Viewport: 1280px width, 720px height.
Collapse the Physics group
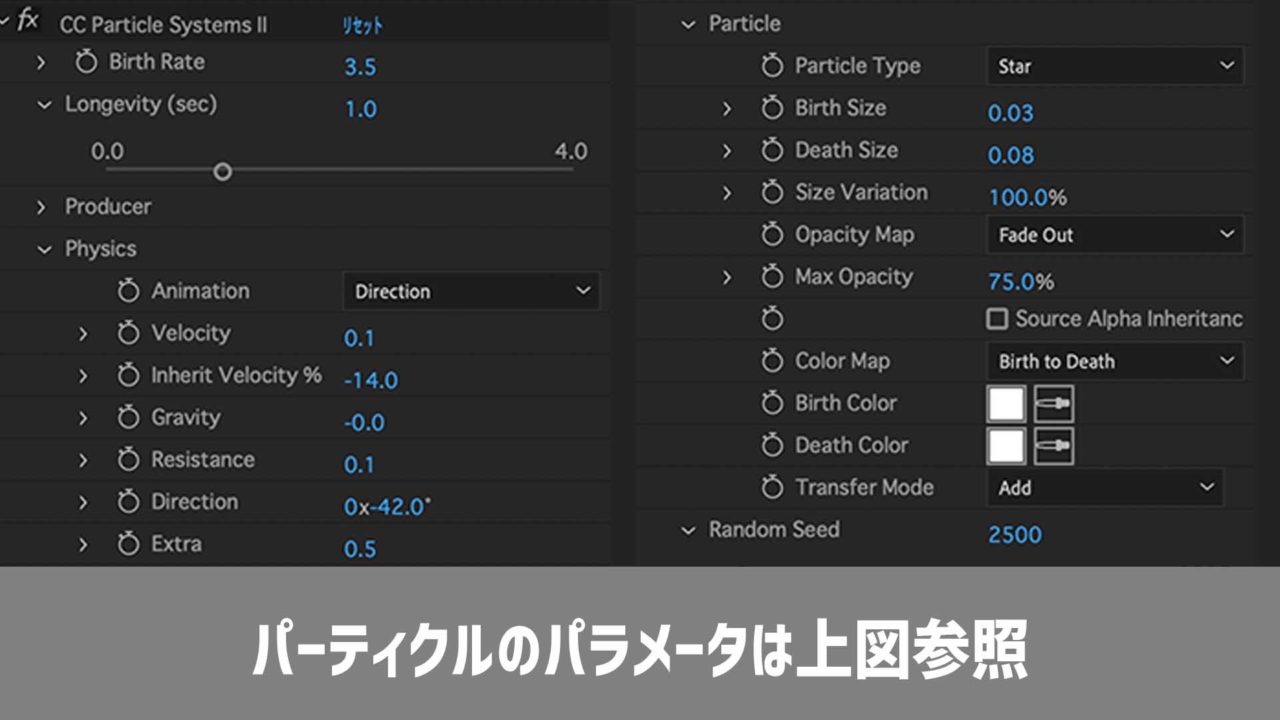click(43, 250)
